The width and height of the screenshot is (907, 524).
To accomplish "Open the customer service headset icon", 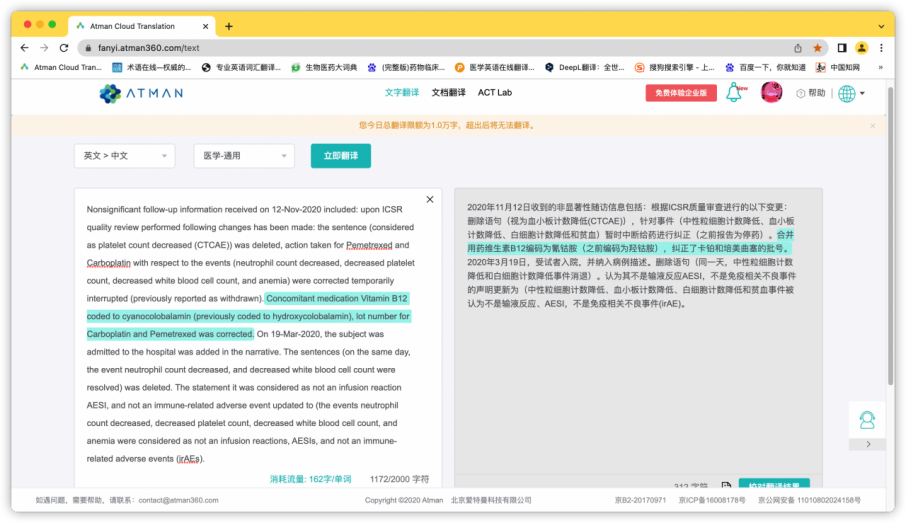I will pos(867,420).
